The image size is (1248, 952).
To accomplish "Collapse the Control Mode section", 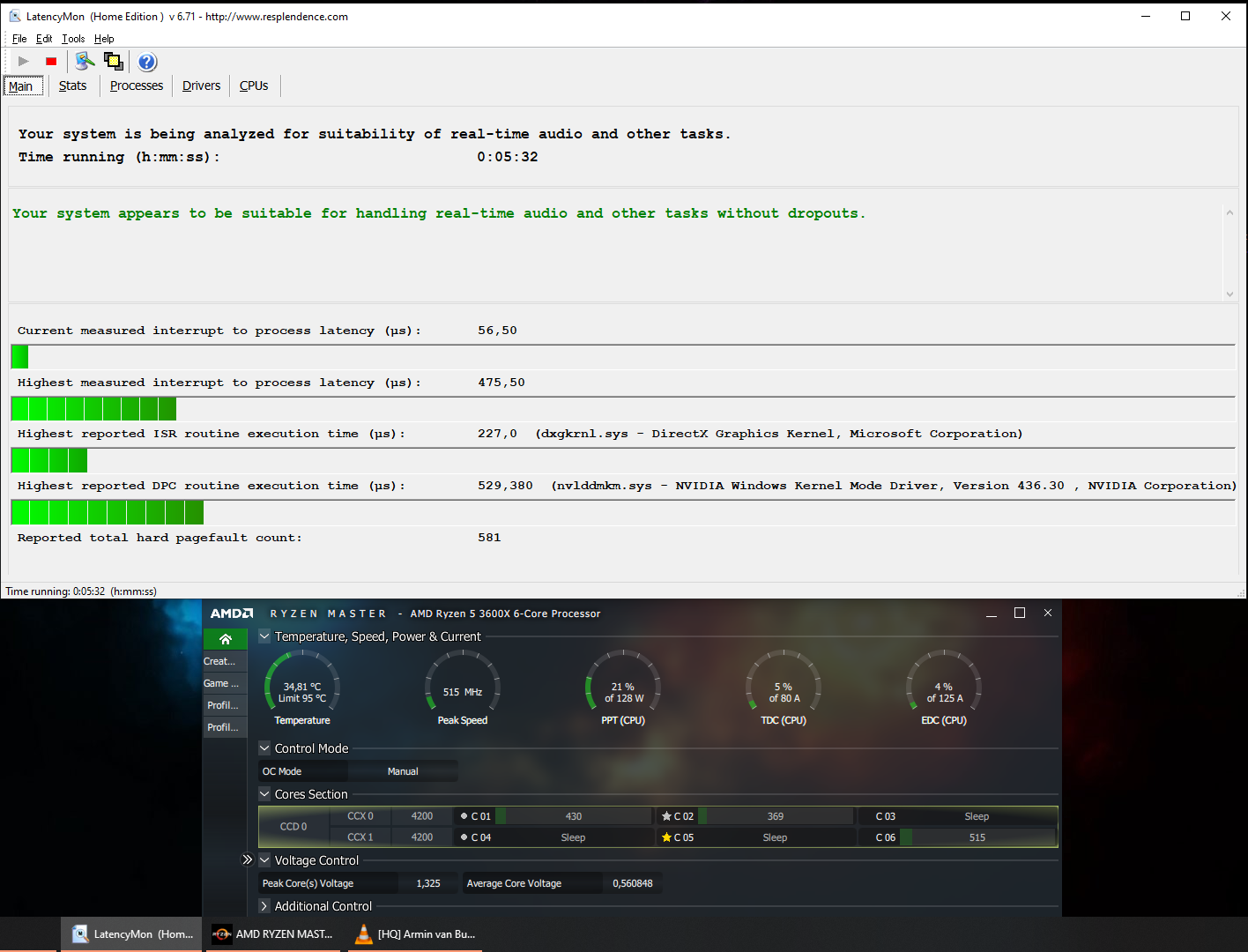I will tap(264, 747).
